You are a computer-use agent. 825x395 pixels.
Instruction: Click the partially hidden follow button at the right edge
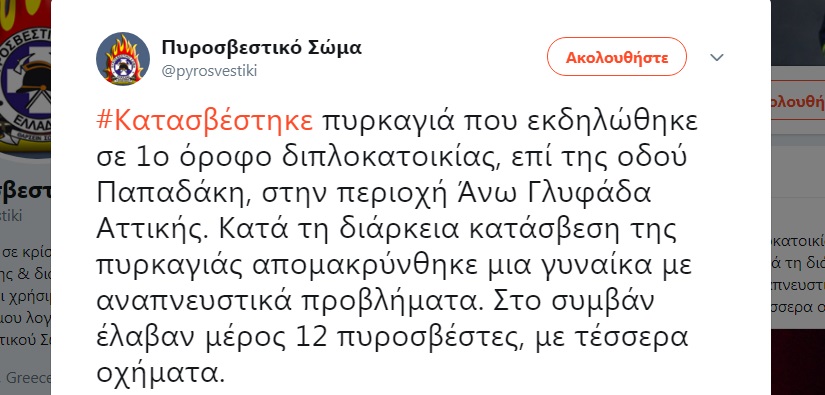click(x=798, y=101)
